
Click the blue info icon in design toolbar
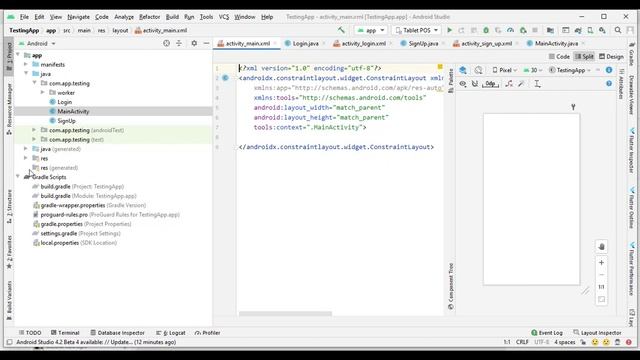[609, 70]
